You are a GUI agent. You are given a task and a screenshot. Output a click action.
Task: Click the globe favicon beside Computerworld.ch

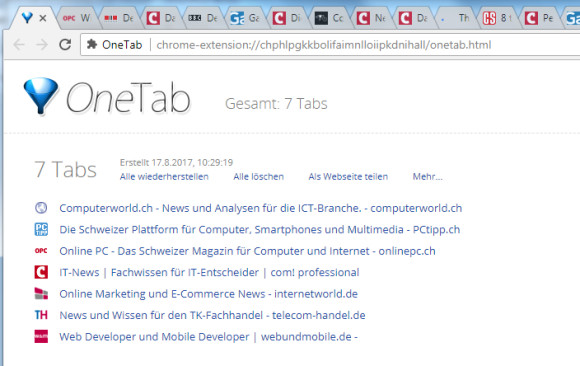41,208
